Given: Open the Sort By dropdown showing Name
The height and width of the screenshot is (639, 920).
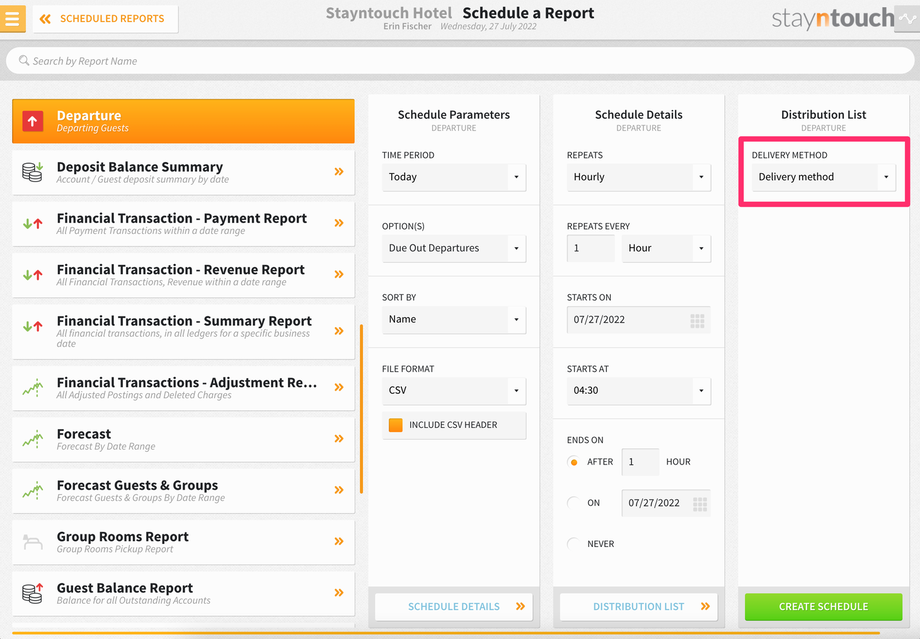Looking at the screenshot, I should 454,320.
